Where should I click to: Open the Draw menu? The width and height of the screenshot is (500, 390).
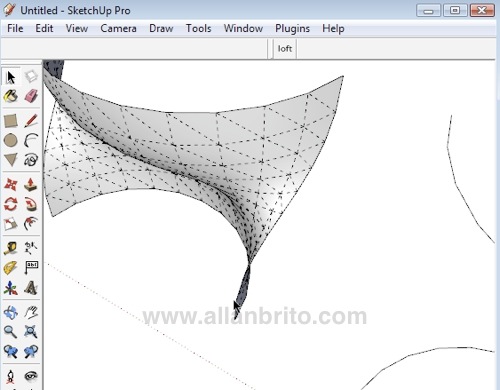161,28
